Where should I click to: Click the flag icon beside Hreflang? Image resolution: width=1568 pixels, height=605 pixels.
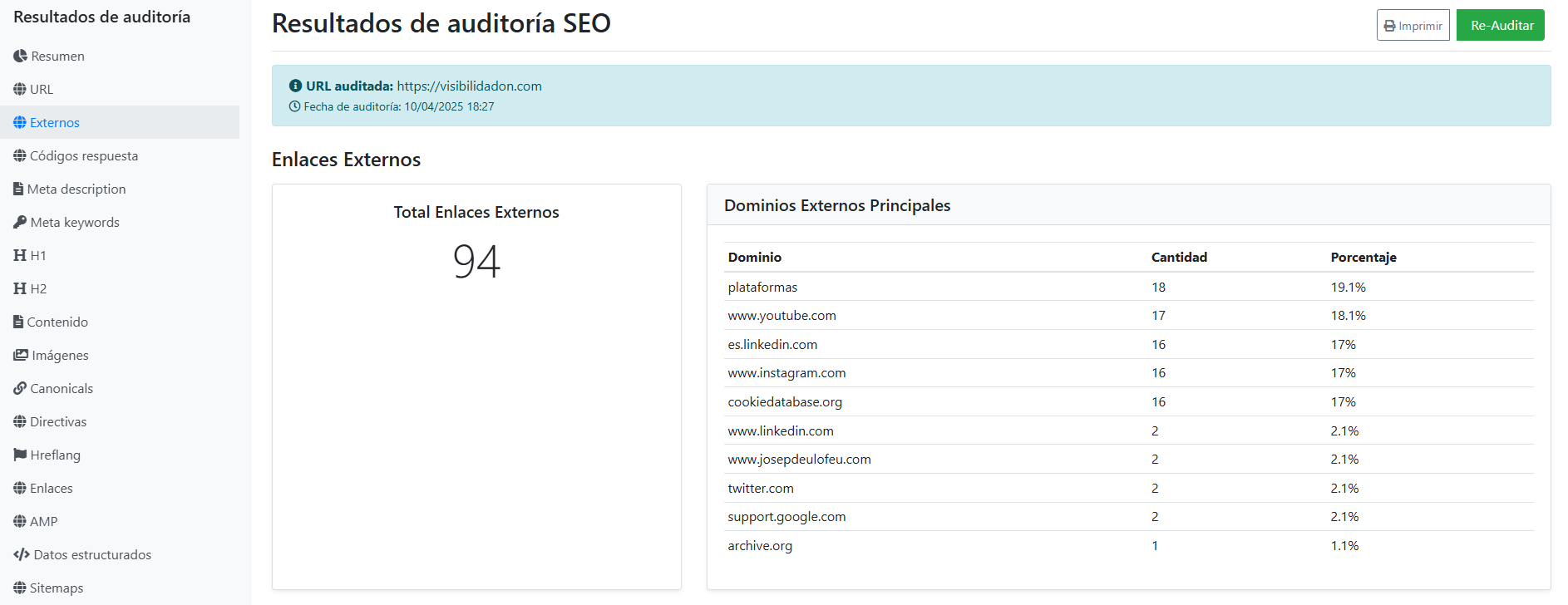coord(20,455)
